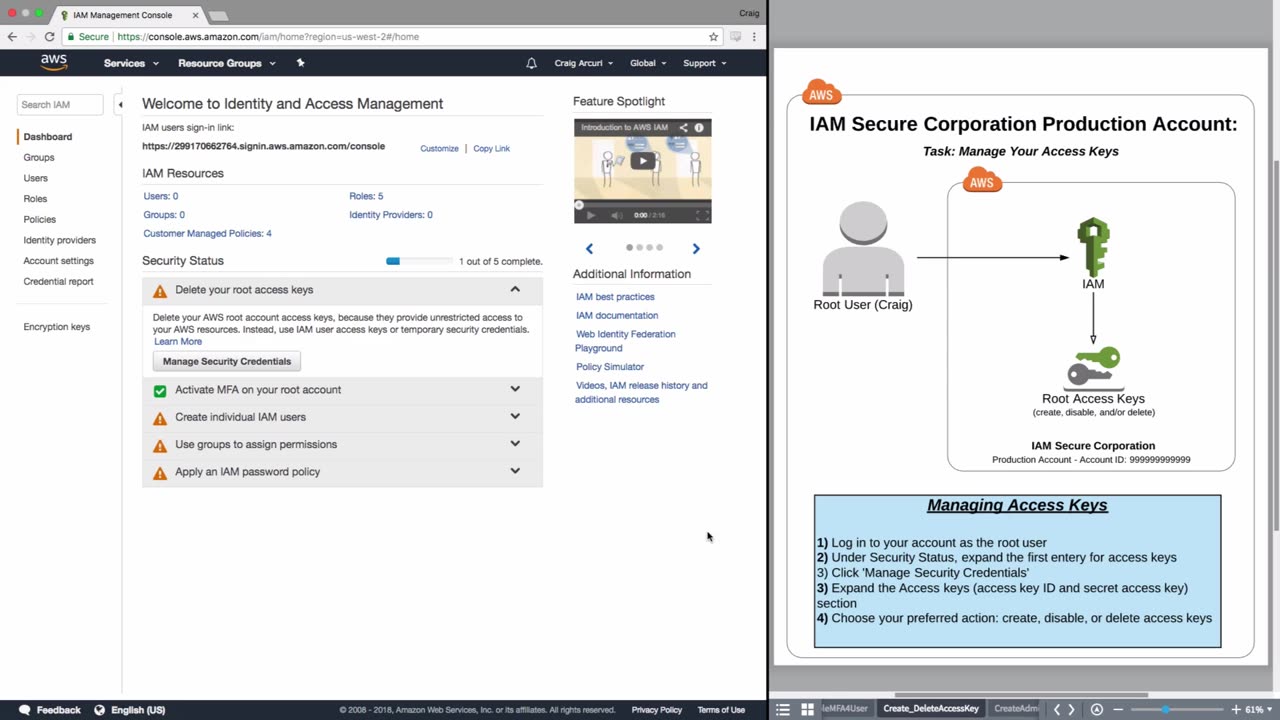Image resolution: width=1280 pixels, height=720 pixels.
Task: Collapse the IAM sidebar with the arrow
Action: [119, 104]
